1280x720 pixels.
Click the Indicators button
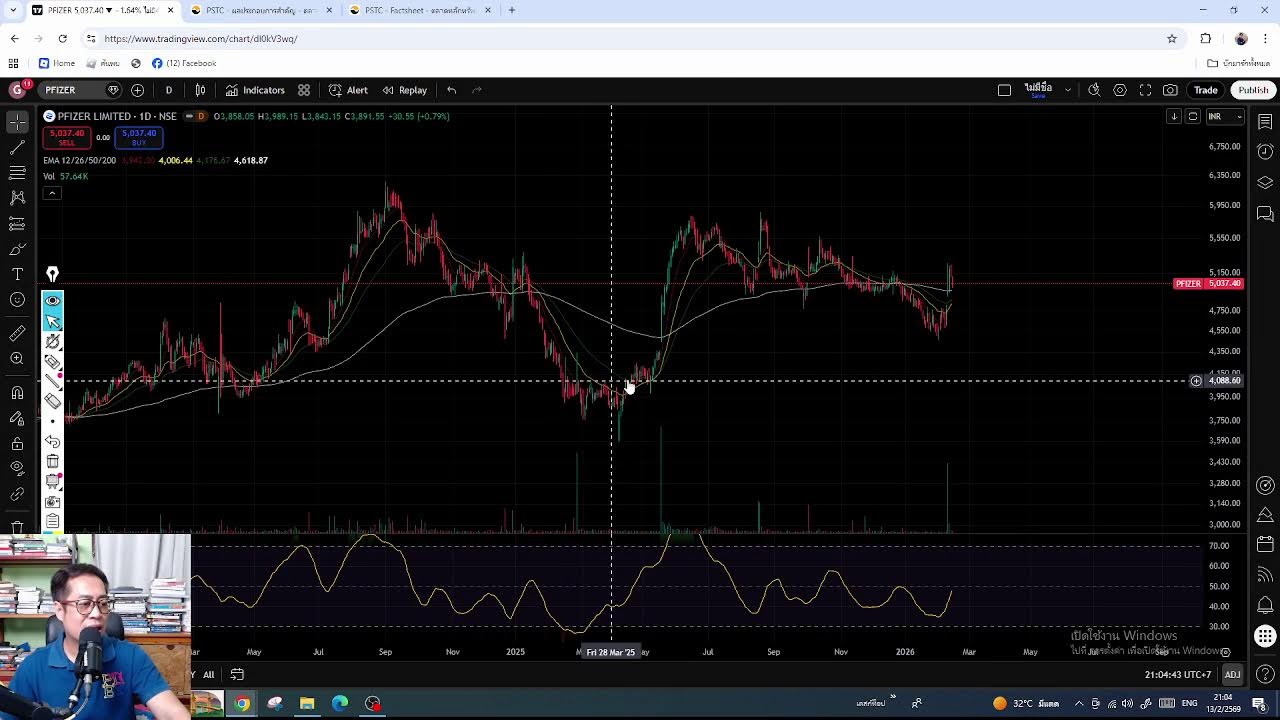click(x=255, y=90)
